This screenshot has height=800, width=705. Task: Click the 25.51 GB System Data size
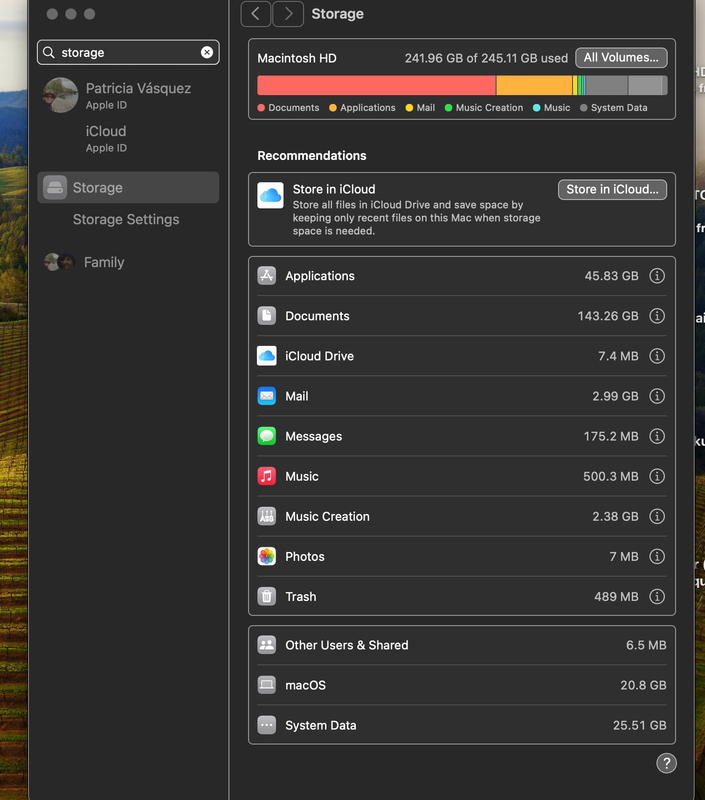(x=640, y=725)
